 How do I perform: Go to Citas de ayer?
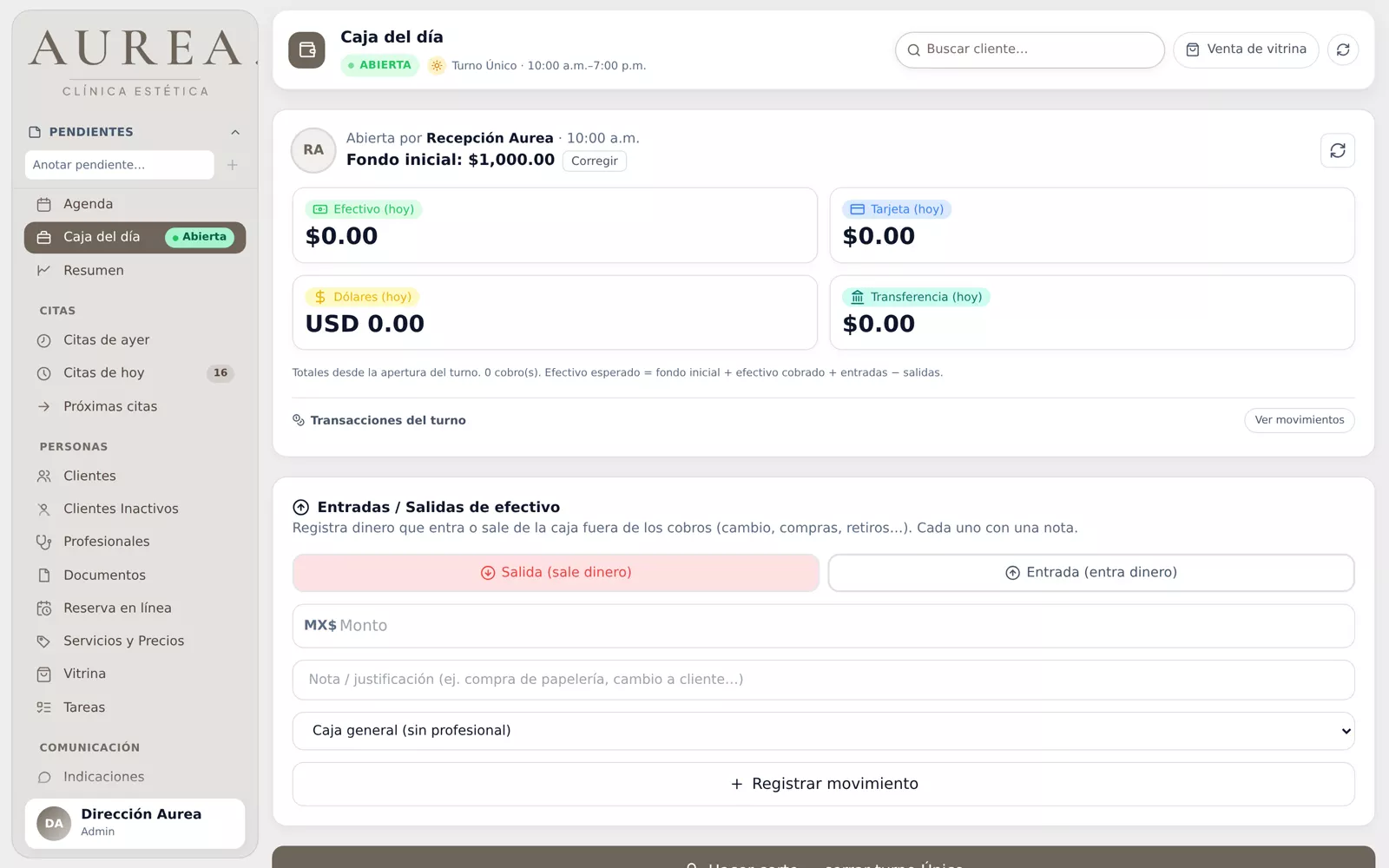pyautogui.click(x=135, y=340)
